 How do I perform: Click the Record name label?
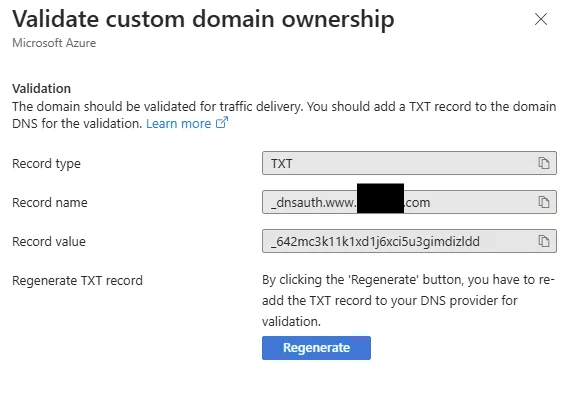(x=50, y=202)
